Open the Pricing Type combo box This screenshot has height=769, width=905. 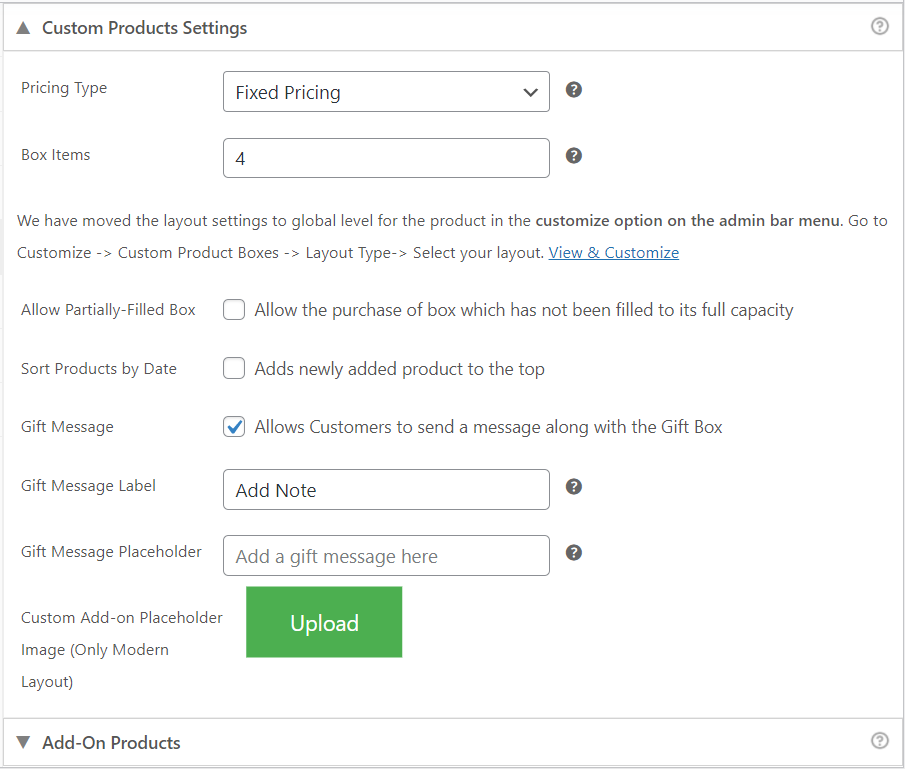[x=386, y=90]
